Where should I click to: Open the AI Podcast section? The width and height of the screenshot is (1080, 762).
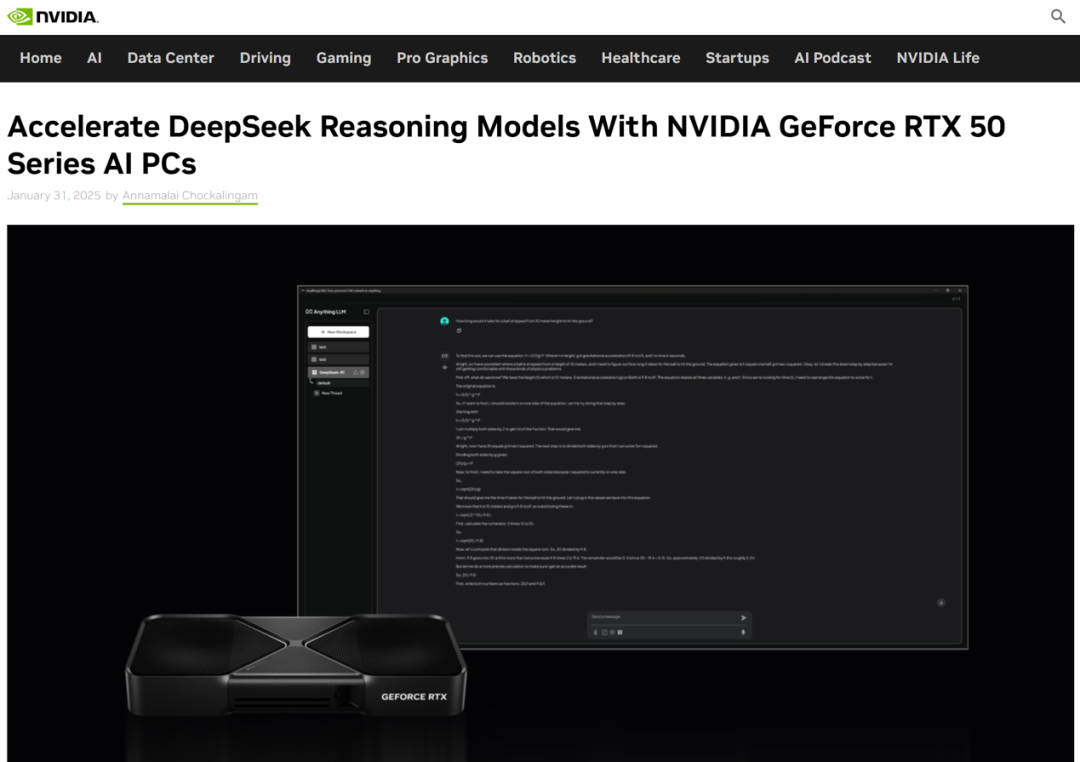point(833,58)
